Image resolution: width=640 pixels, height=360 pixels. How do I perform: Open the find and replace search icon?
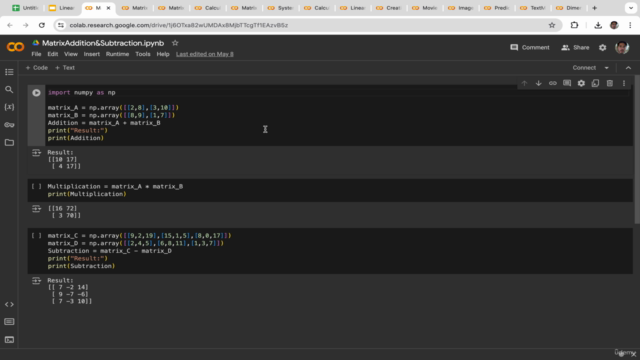click(x=9, y=89)
